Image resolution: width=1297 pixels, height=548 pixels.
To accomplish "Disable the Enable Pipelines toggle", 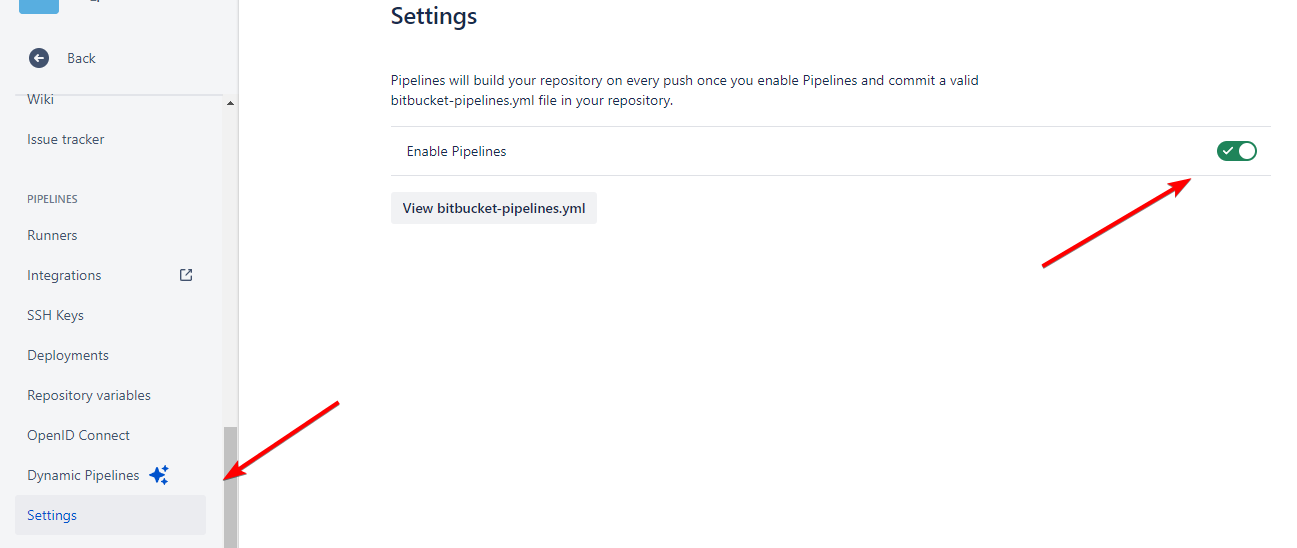I will tap(1236, 151).
